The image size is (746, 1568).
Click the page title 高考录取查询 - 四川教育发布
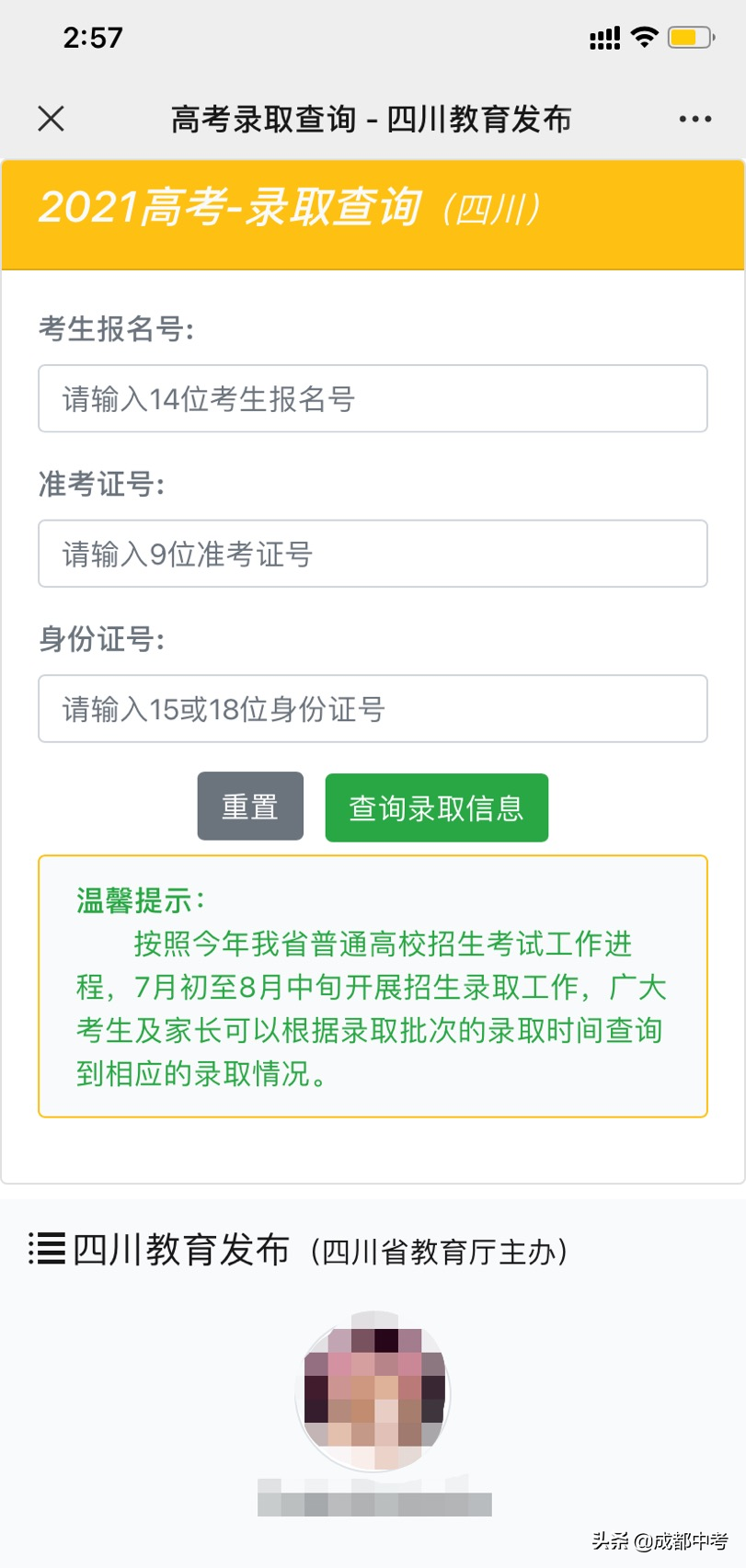[372, 118]
